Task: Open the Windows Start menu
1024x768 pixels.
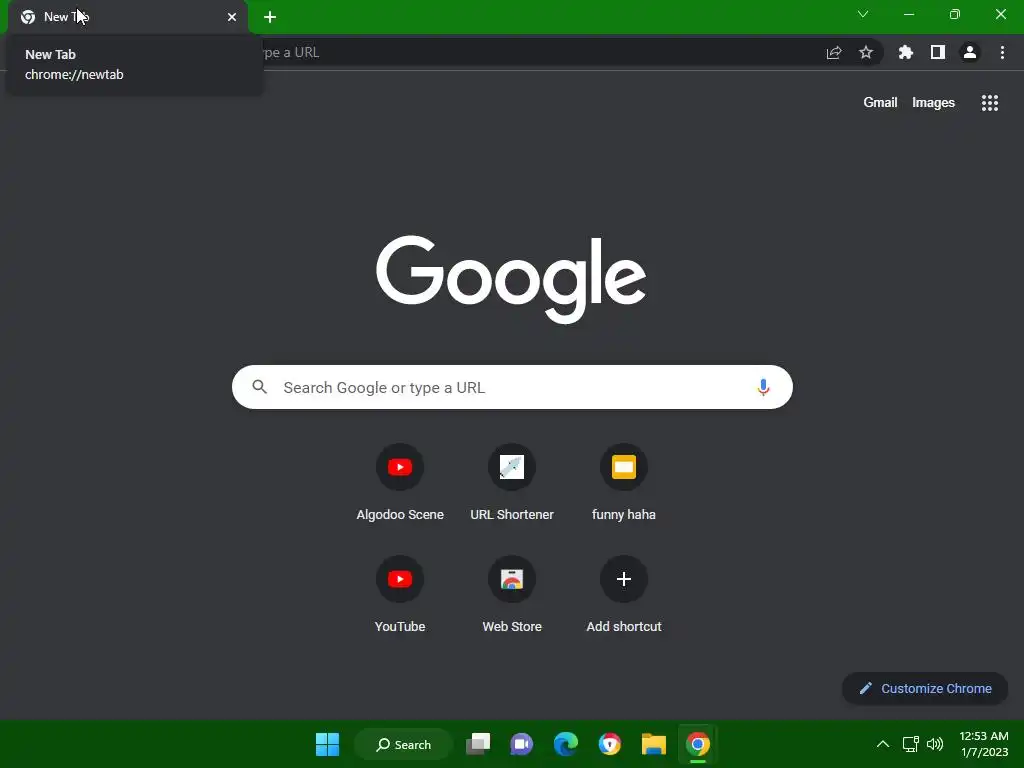Action: coord(327,744)
